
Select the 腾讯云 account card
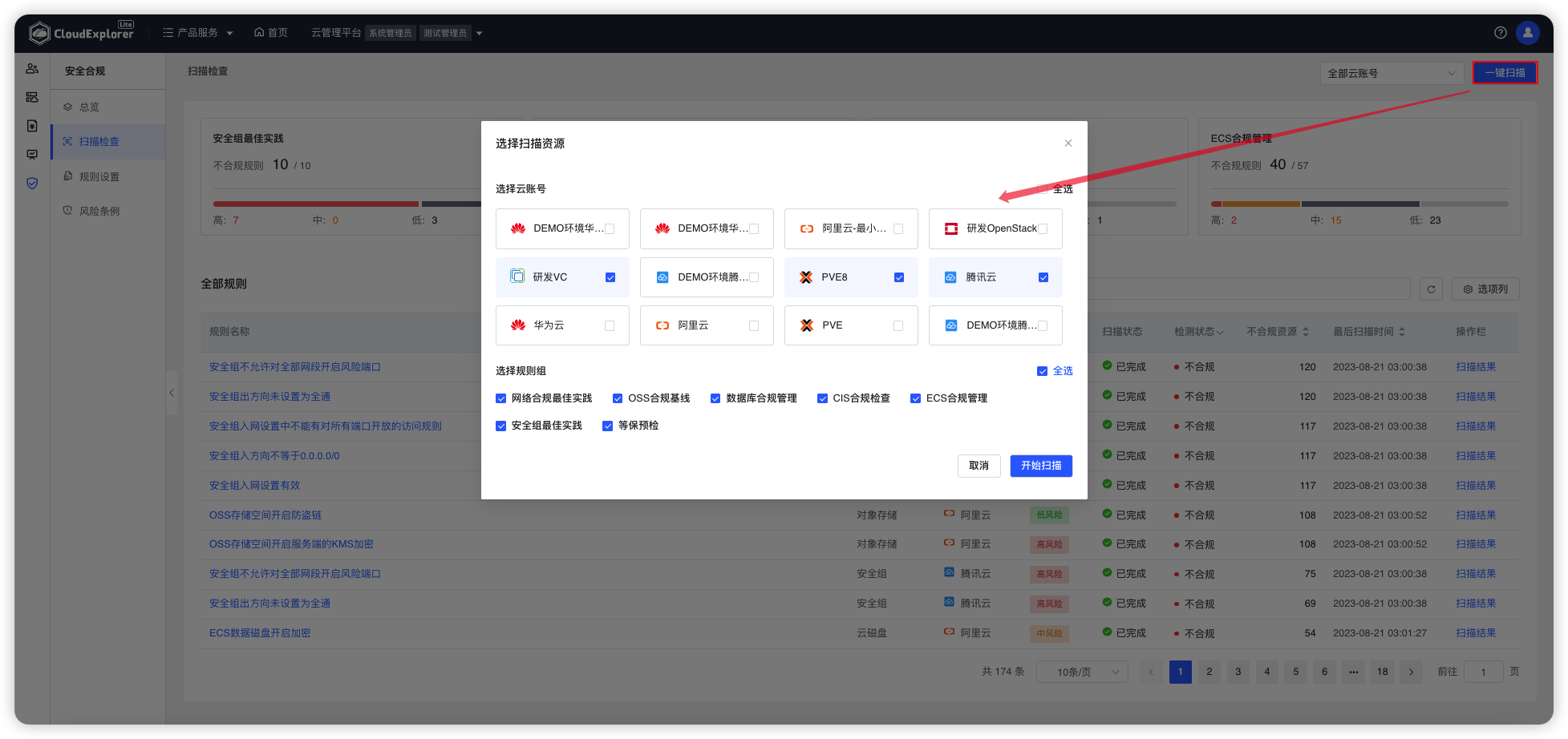995,277
